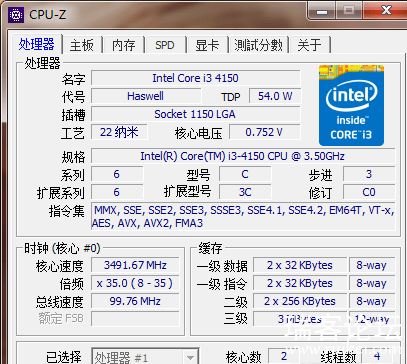This screenshot has width=407, height=364.
Task: Click the 8-way value for 二级 cache
Action: pyautogui.click(x=372, y=301)
